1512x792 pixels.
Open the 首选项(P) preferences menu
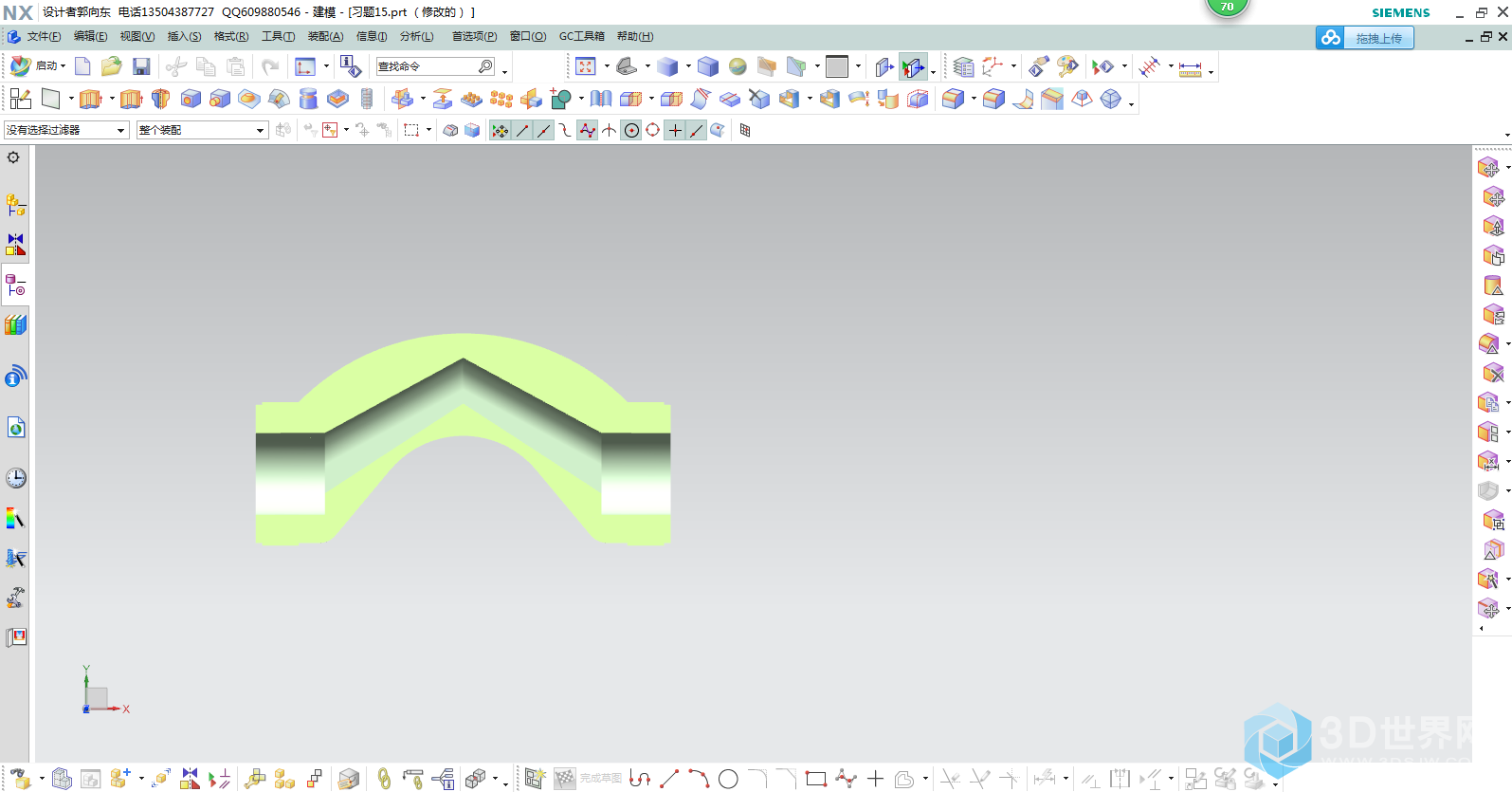coord(474,36)
